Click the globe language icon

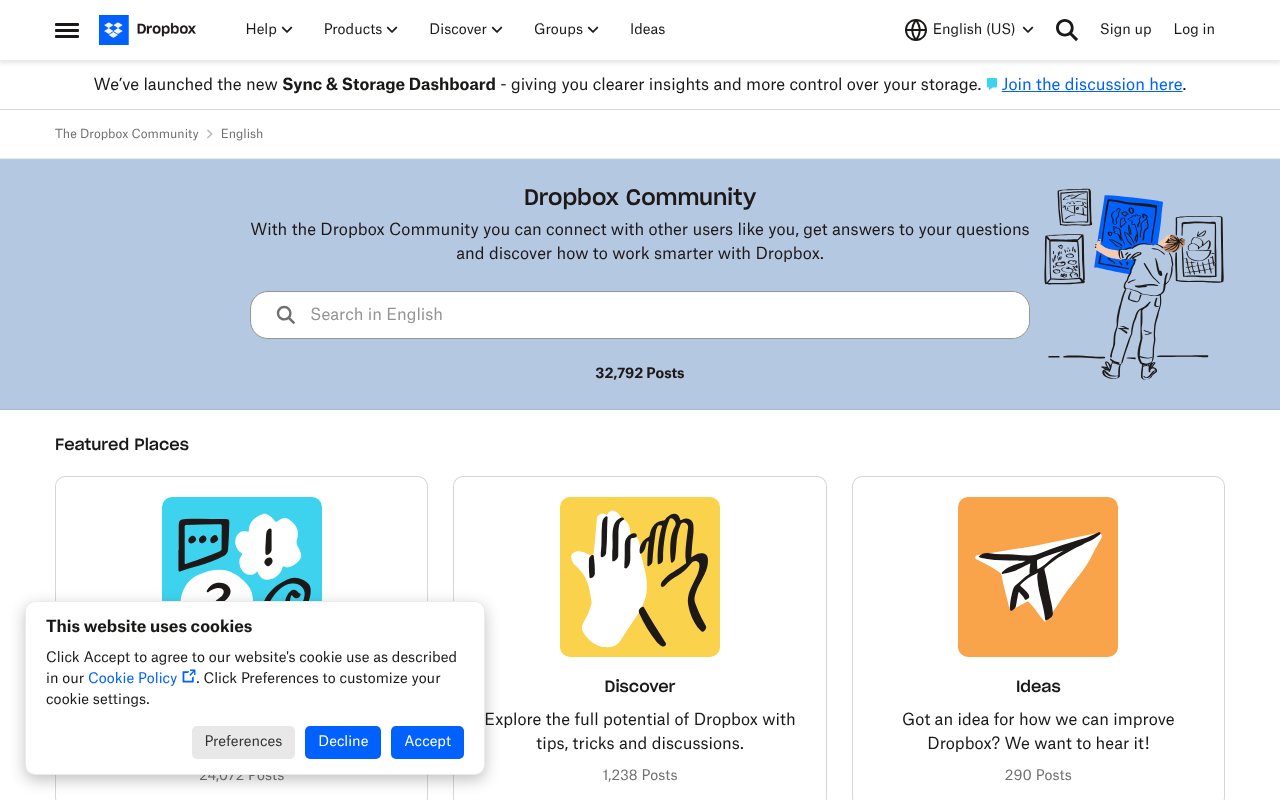pos(915,30)
